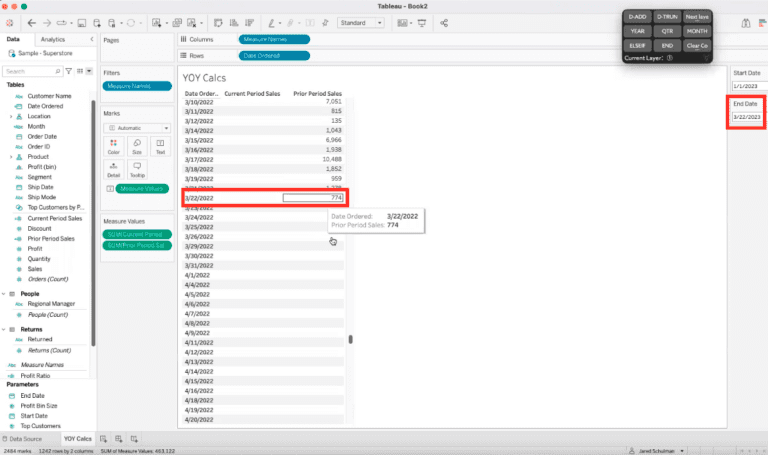Viewport: 768px width, 455px height.
Task: Click the Tooltip mark card button
Action: coord(137,169)
